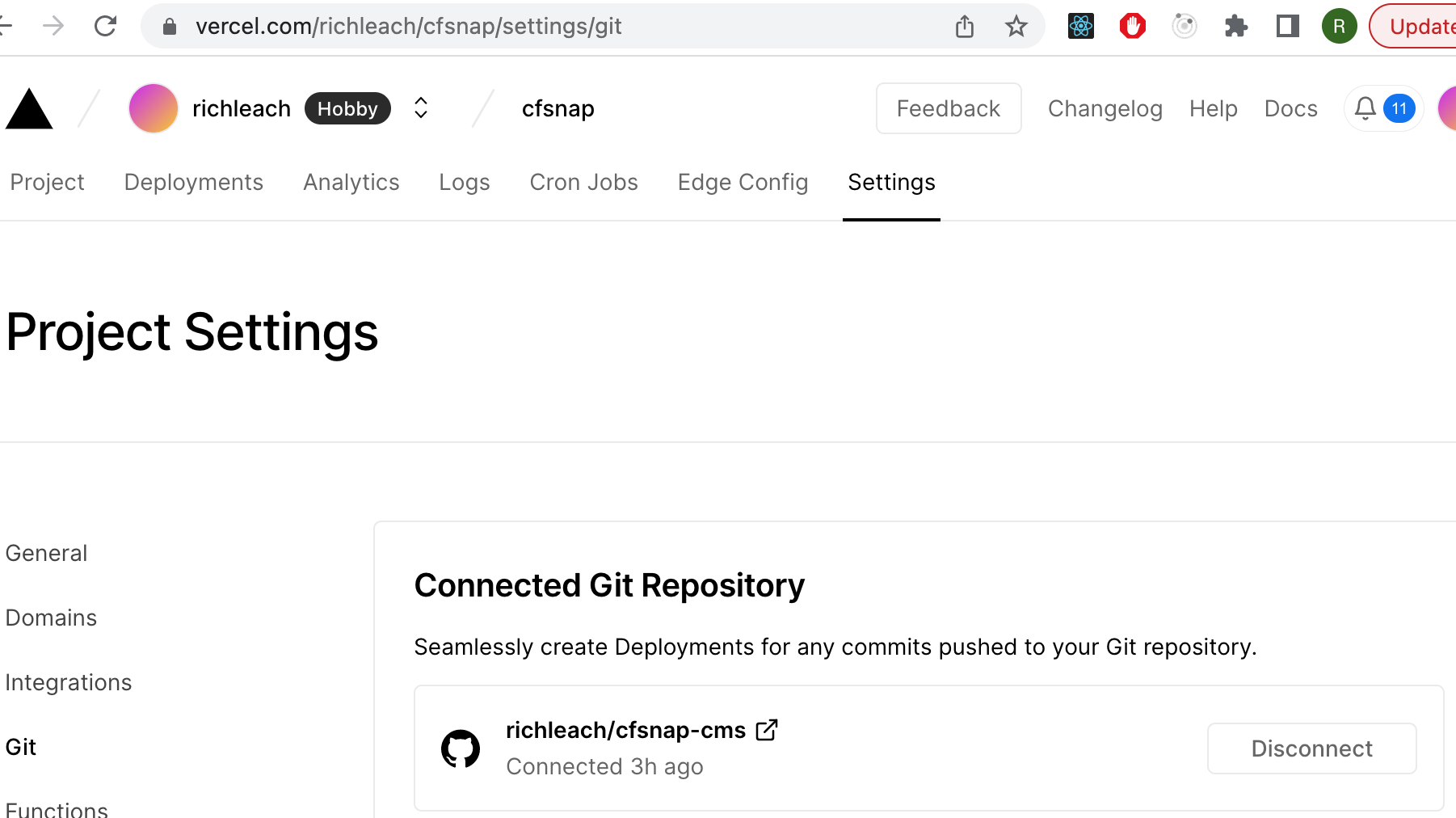Viewport: 1456px width, 818px height.
Task: Select the Settings tab
Action: pos(891,183)
